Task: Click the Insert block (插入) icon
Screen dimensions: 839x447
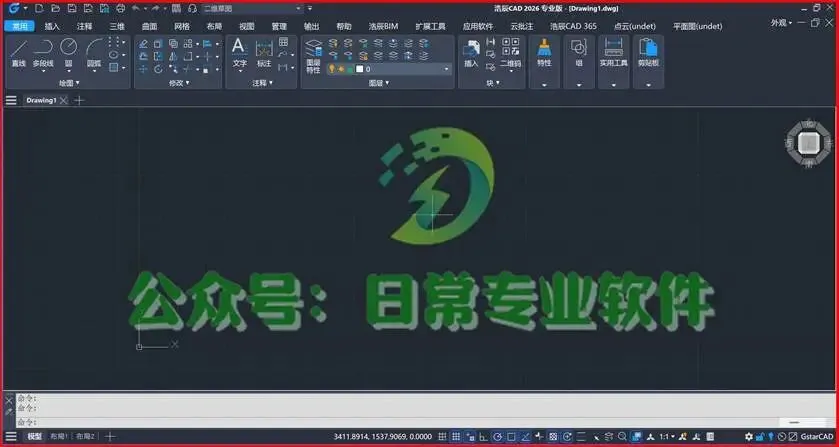Action: [x=471, y=53]
